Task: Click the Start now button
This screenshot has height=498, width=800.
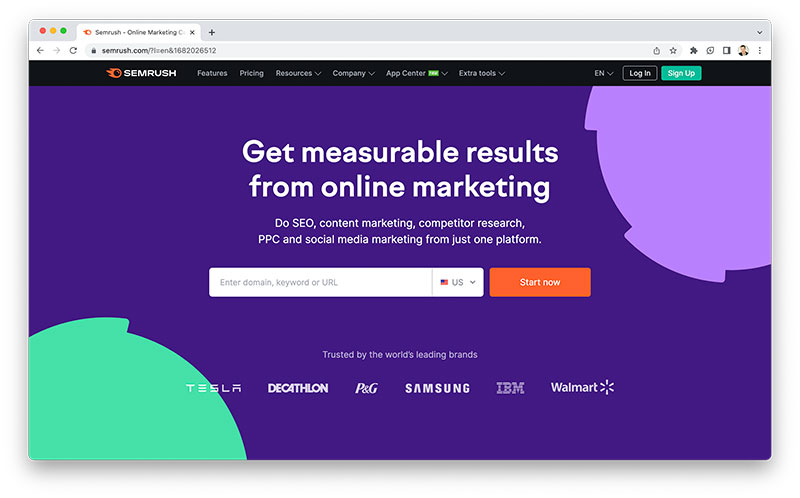Action: click(540, 282)
